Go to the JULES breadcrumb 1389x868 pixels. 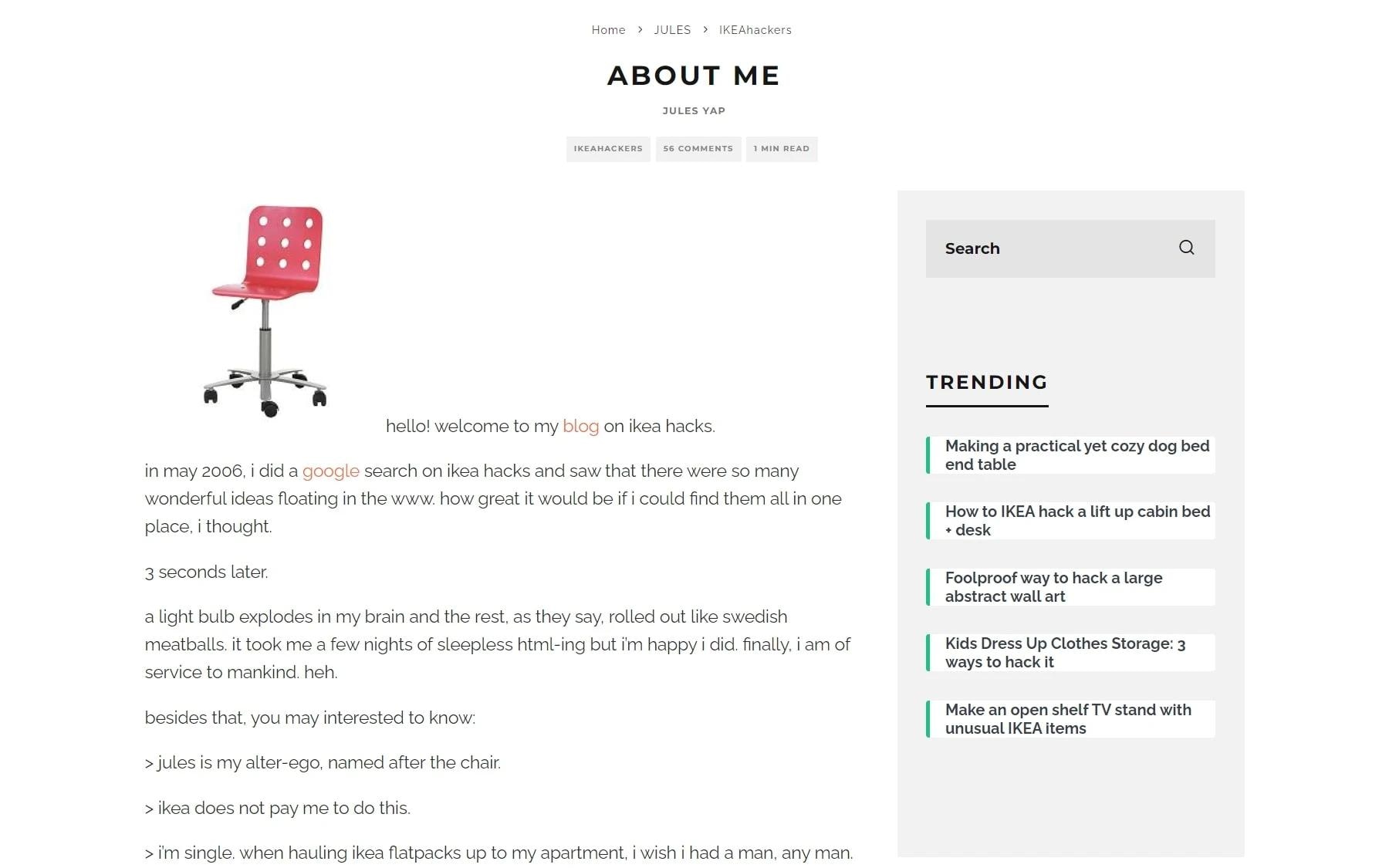coord(672,30)
